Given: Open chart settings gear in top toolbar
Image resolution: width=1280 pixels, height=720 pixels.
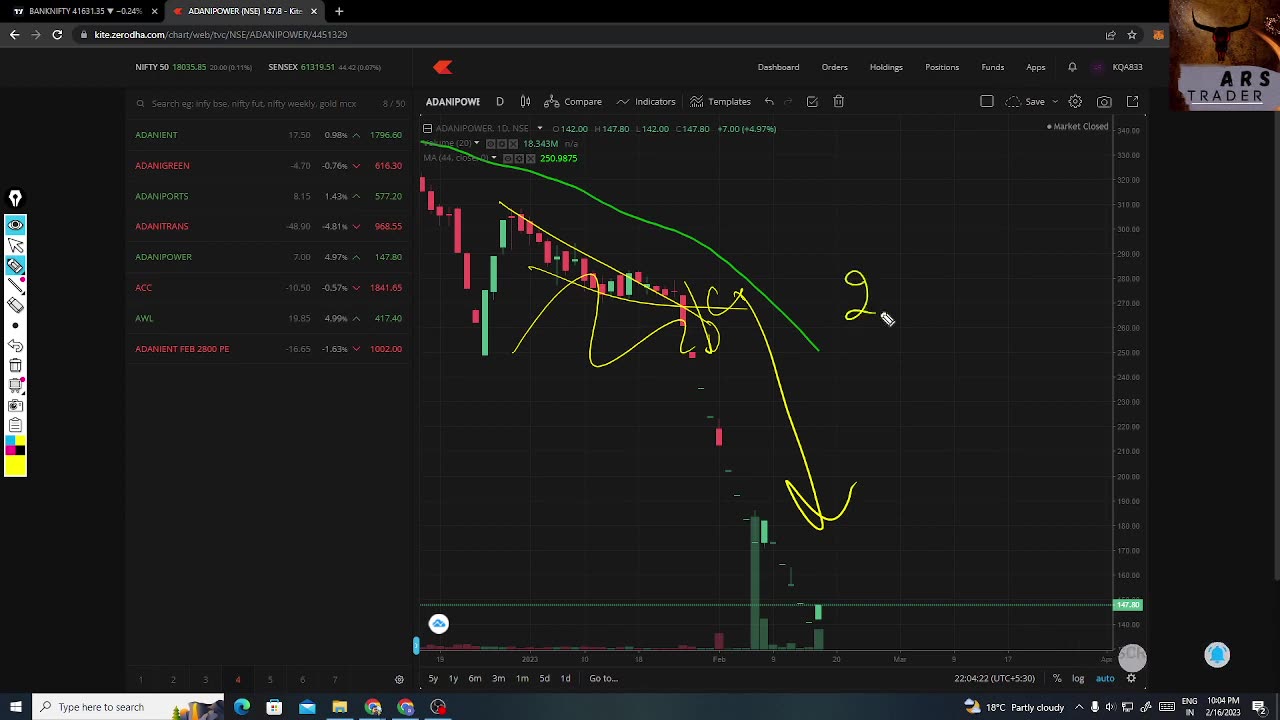Looking at the screenshot, I should (1075, 101).
